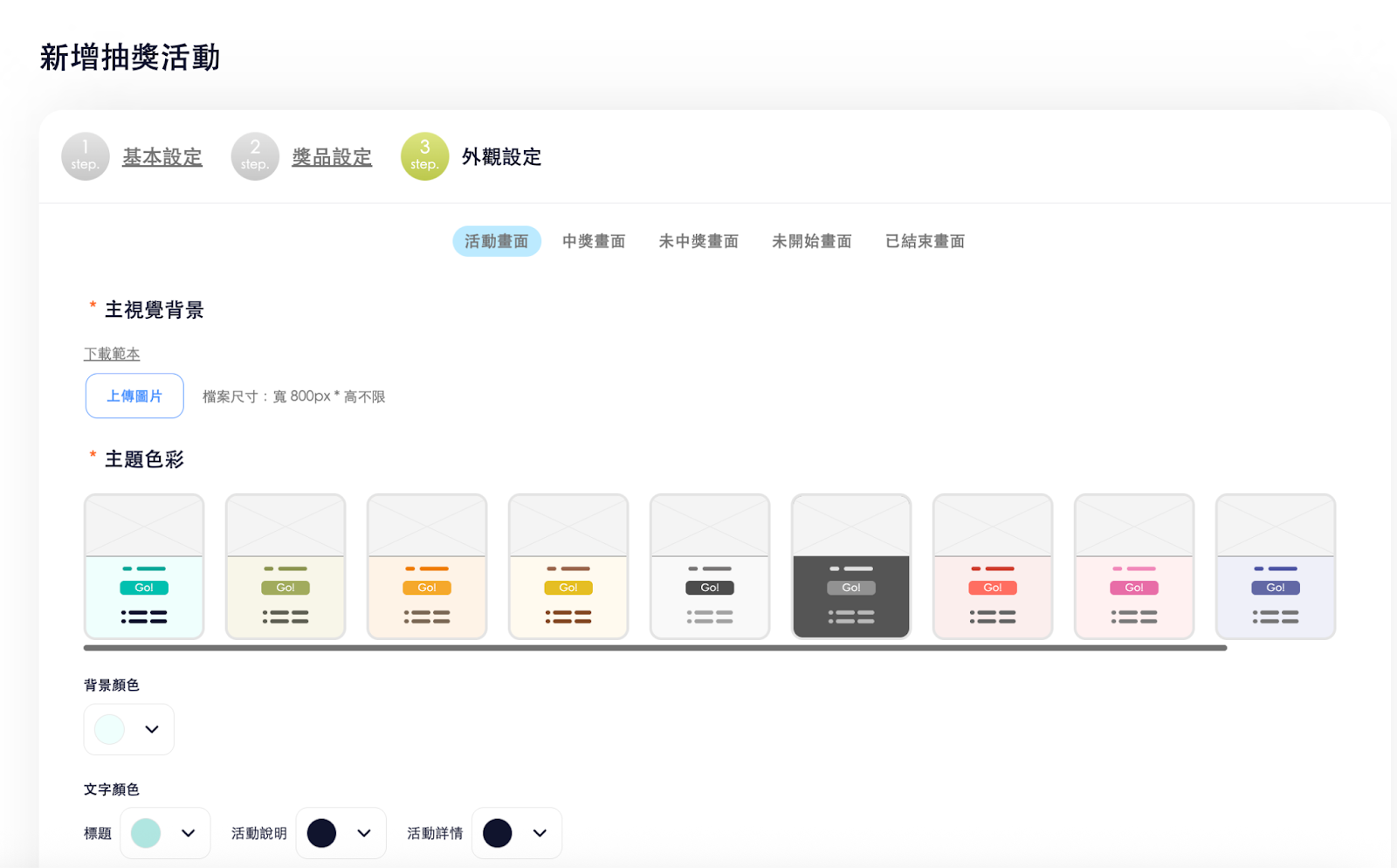Open the 標題 text color dropdown
Viewport: 1397px width, 868px height.
coord(188,833)
